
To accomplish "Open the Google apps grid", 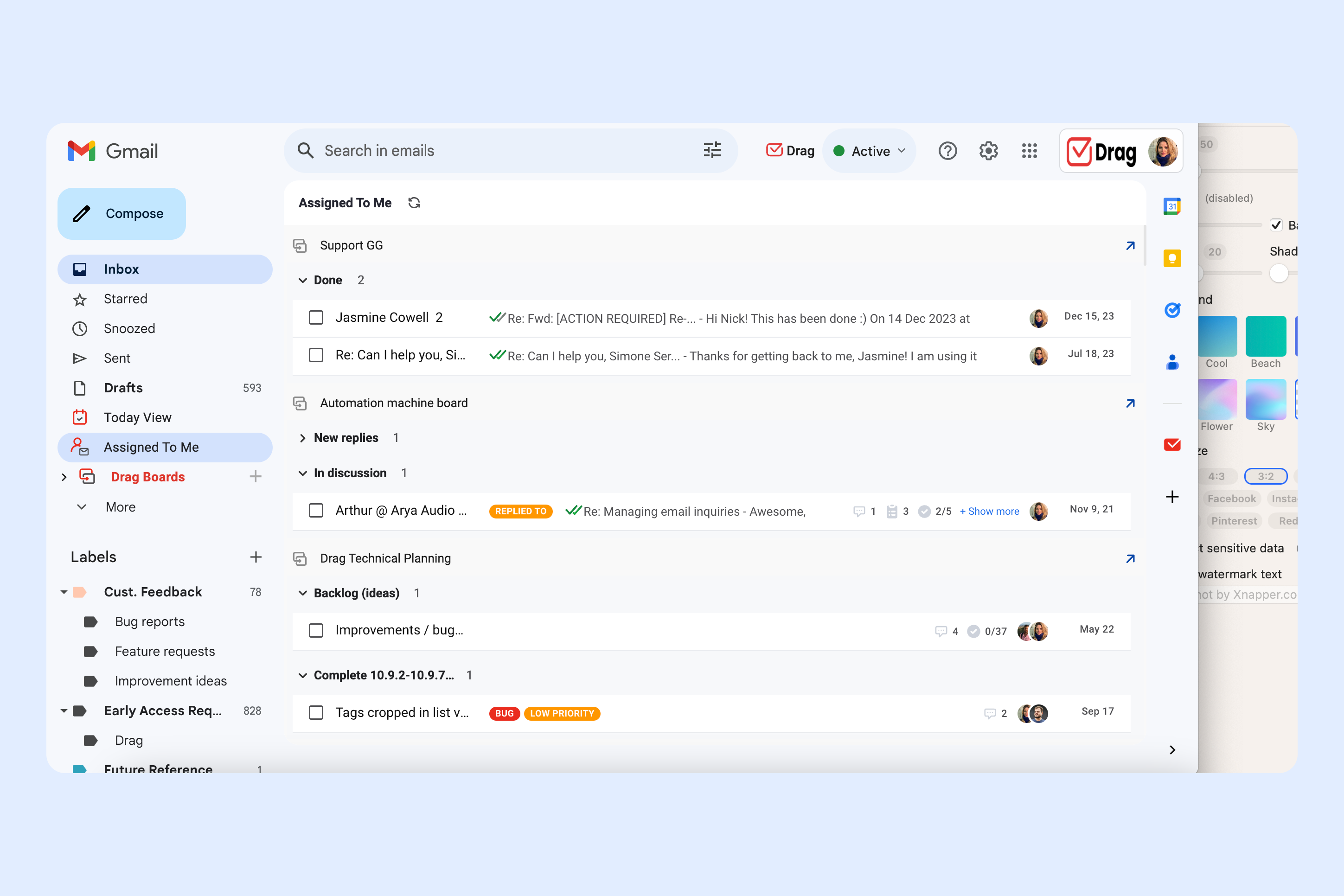I will (1029, 151).
